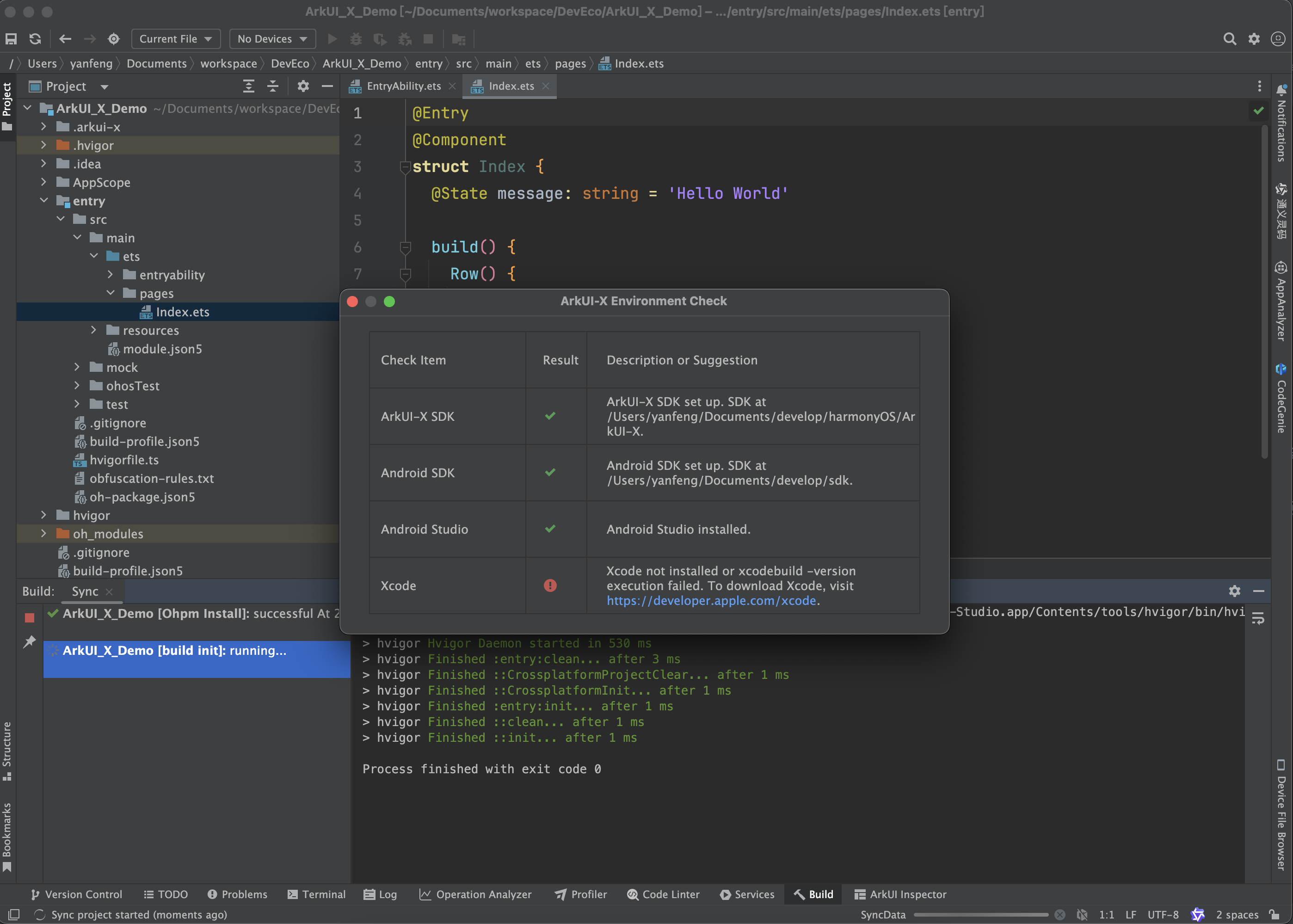This screenshot has height=924, width=1293.
Task: Click the red stop build icon
Action: [30, 618]
